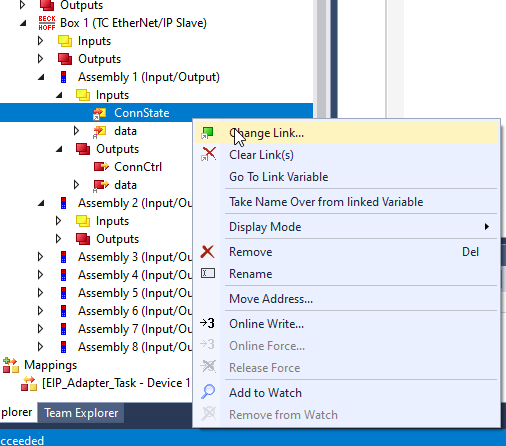Collapse Outputs folder under Assembly 1
This screenshot has height=446, width=506.
click(x=59, y=149)
